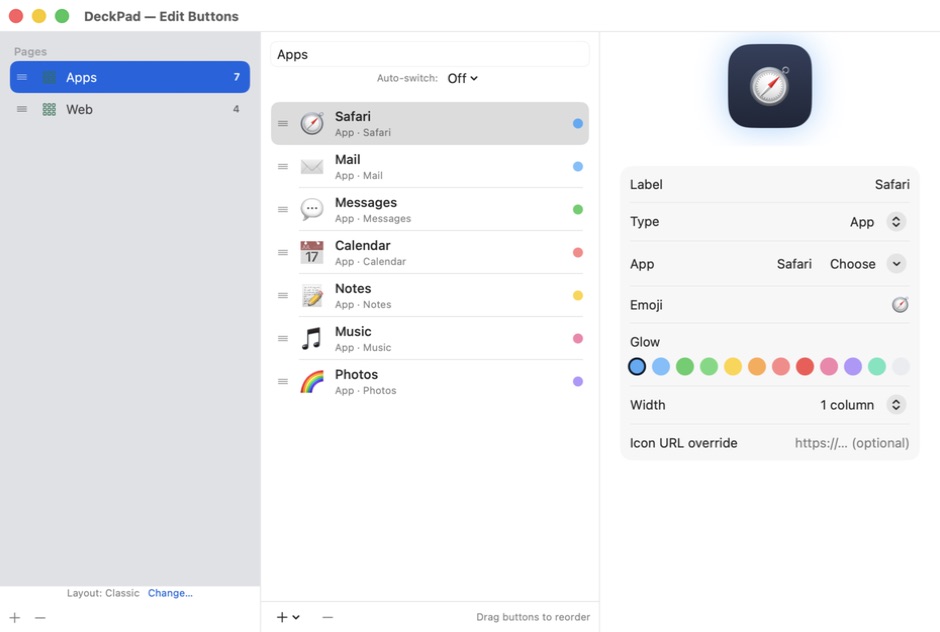The height and width of the screenshot is (632, 940).
Task: Click the reorder handle beside Notes
Action: pyautogui.click(x=283, y=296)
